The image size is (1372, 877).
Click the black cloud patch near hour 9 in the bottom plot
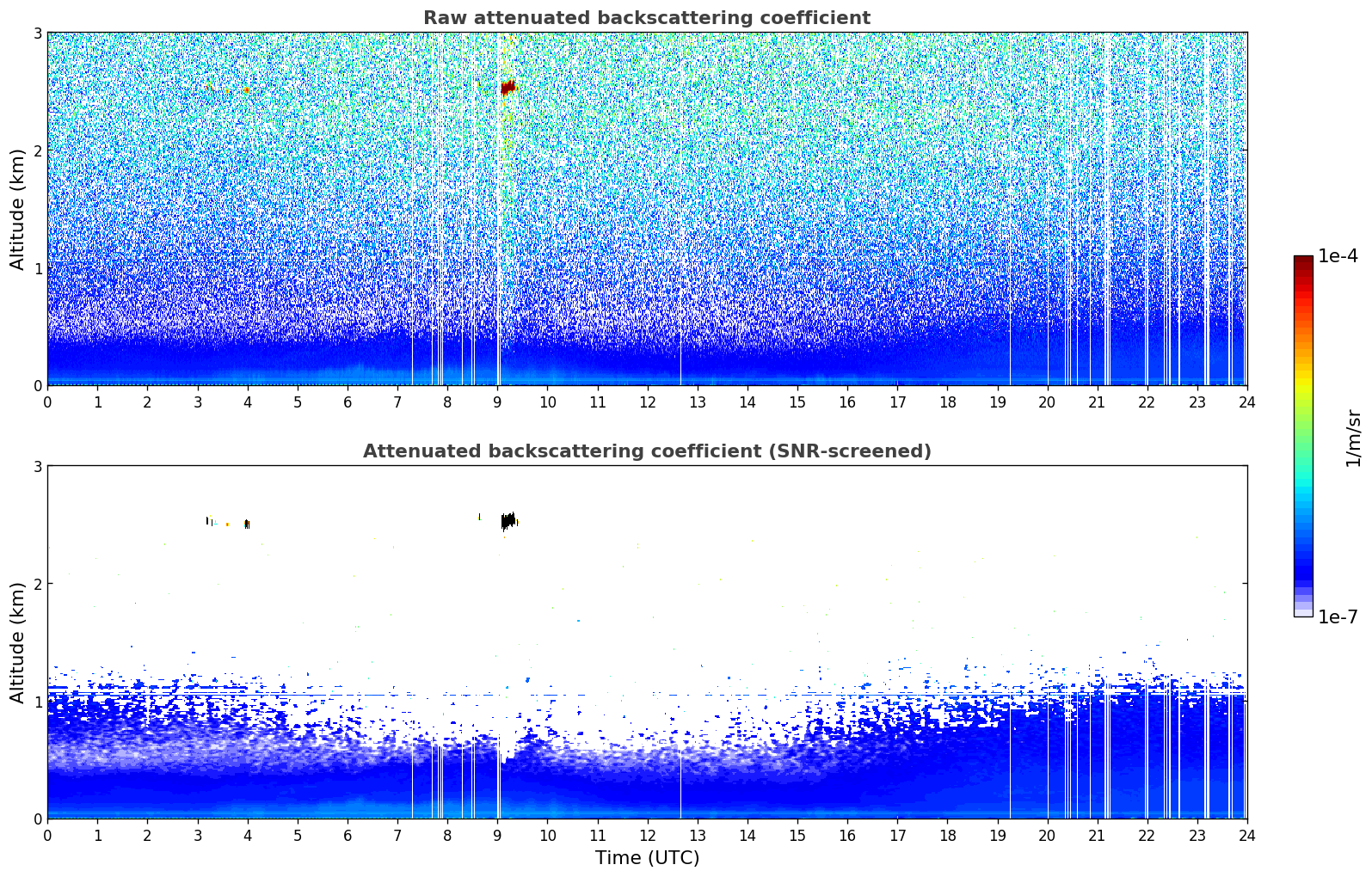[508, 520]
